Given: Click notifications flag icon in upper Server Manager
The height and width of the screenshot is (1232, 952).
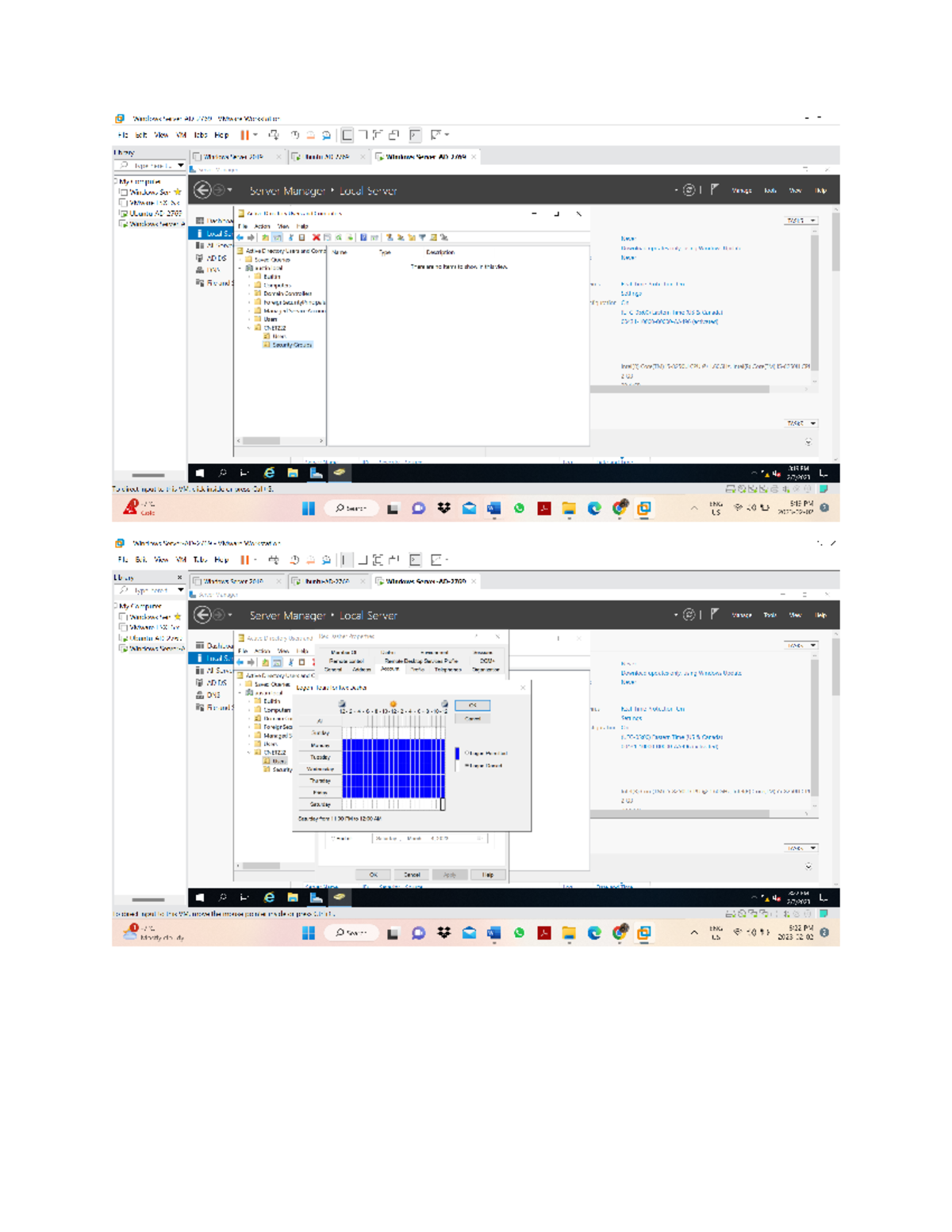Looking at the screenshot, I should click(x=715, y=190).
